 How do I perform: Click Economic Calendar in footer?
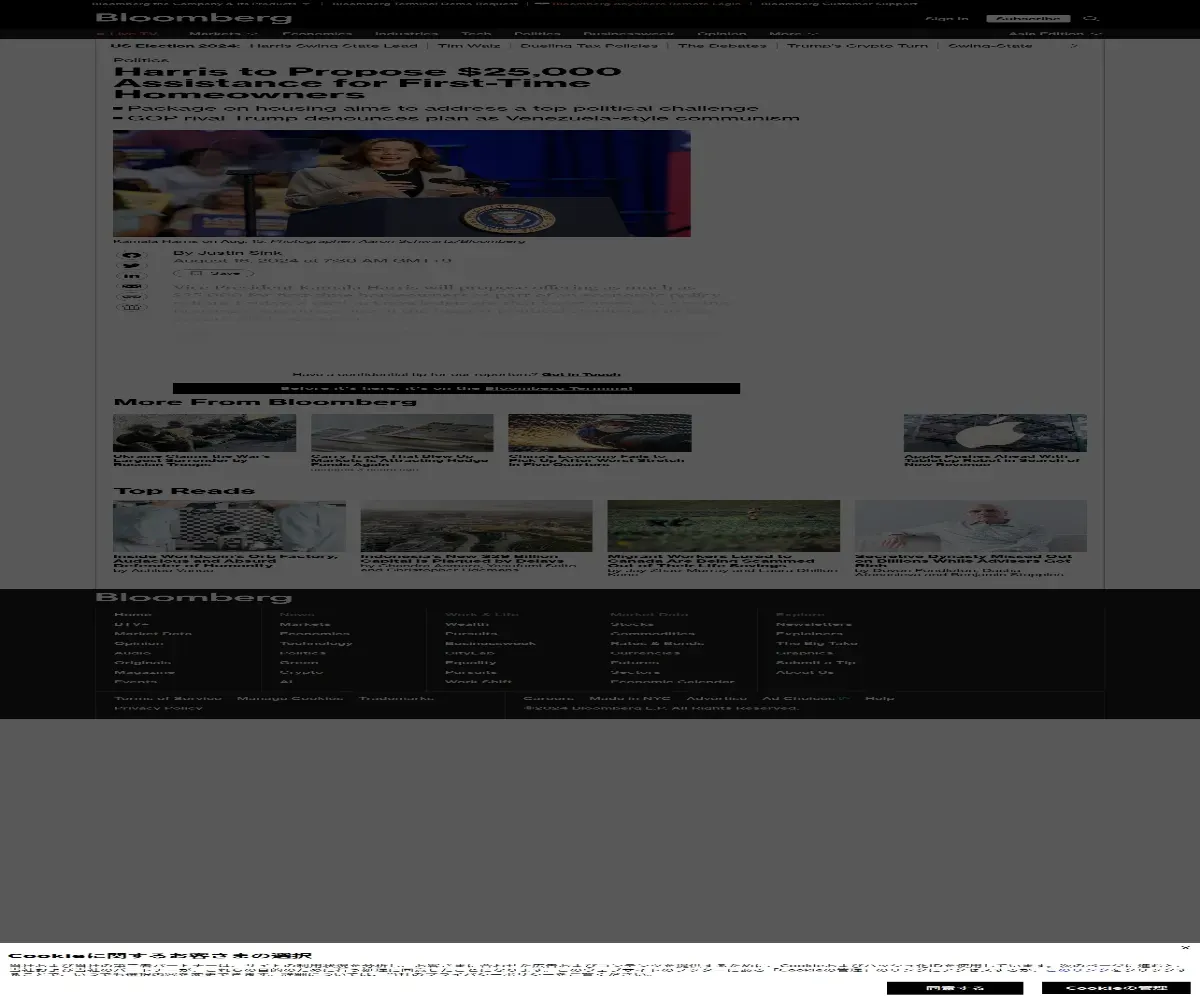[672, 682]
